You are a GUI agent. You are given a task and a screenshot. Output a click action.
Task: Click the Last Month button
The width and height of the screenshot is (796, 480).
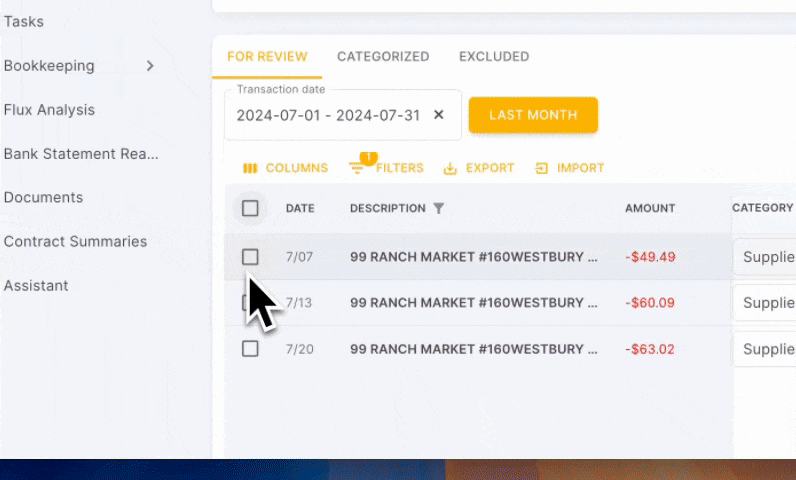pos(533,115)
